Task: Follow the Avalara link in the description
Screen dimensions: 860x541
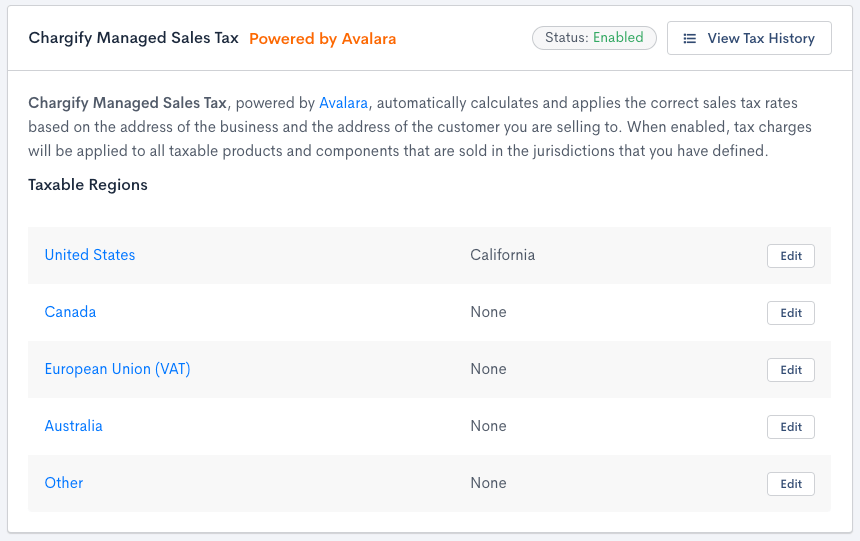Action: (x=343, y=103)
